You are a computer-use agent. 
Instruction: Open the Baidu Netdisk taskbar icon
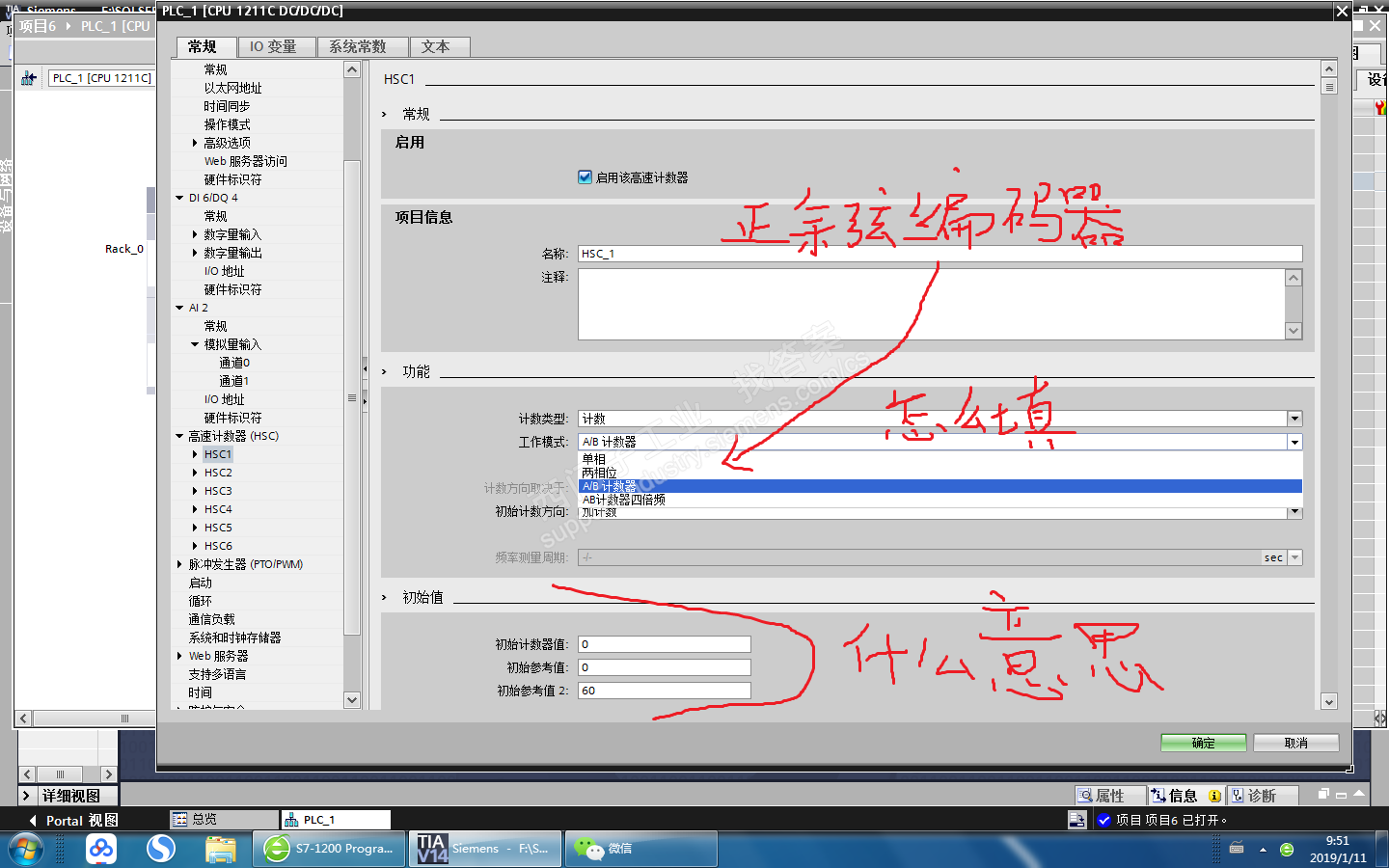(101, 849)
